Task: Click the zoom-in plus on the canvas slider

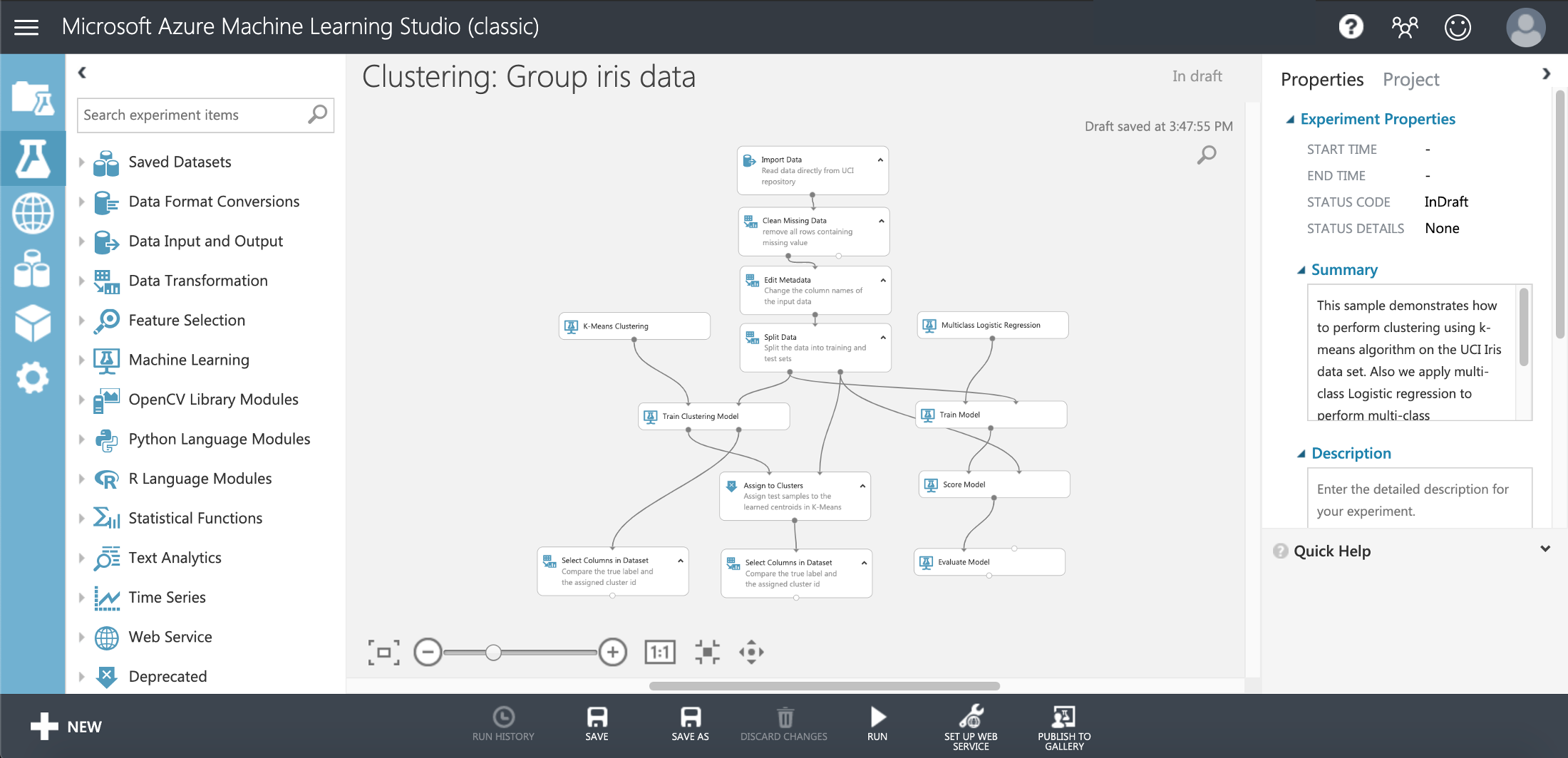Action: point(612,651)
